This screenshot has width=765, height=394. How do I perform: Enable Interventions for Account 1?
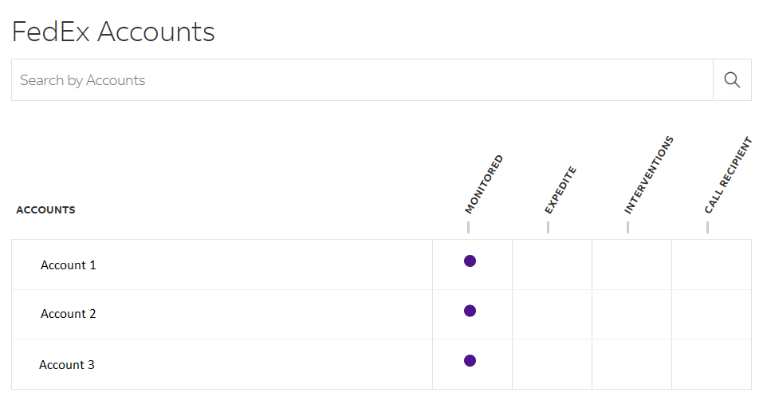(x=632, y=265)
